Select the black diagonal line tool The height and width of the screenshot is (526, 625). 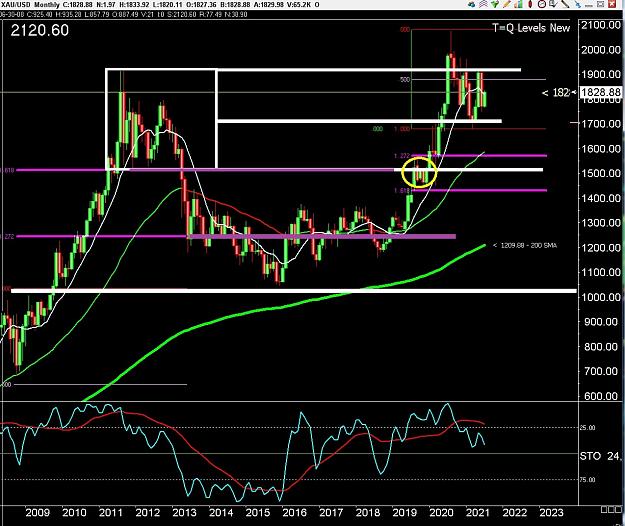click(565, 4)
